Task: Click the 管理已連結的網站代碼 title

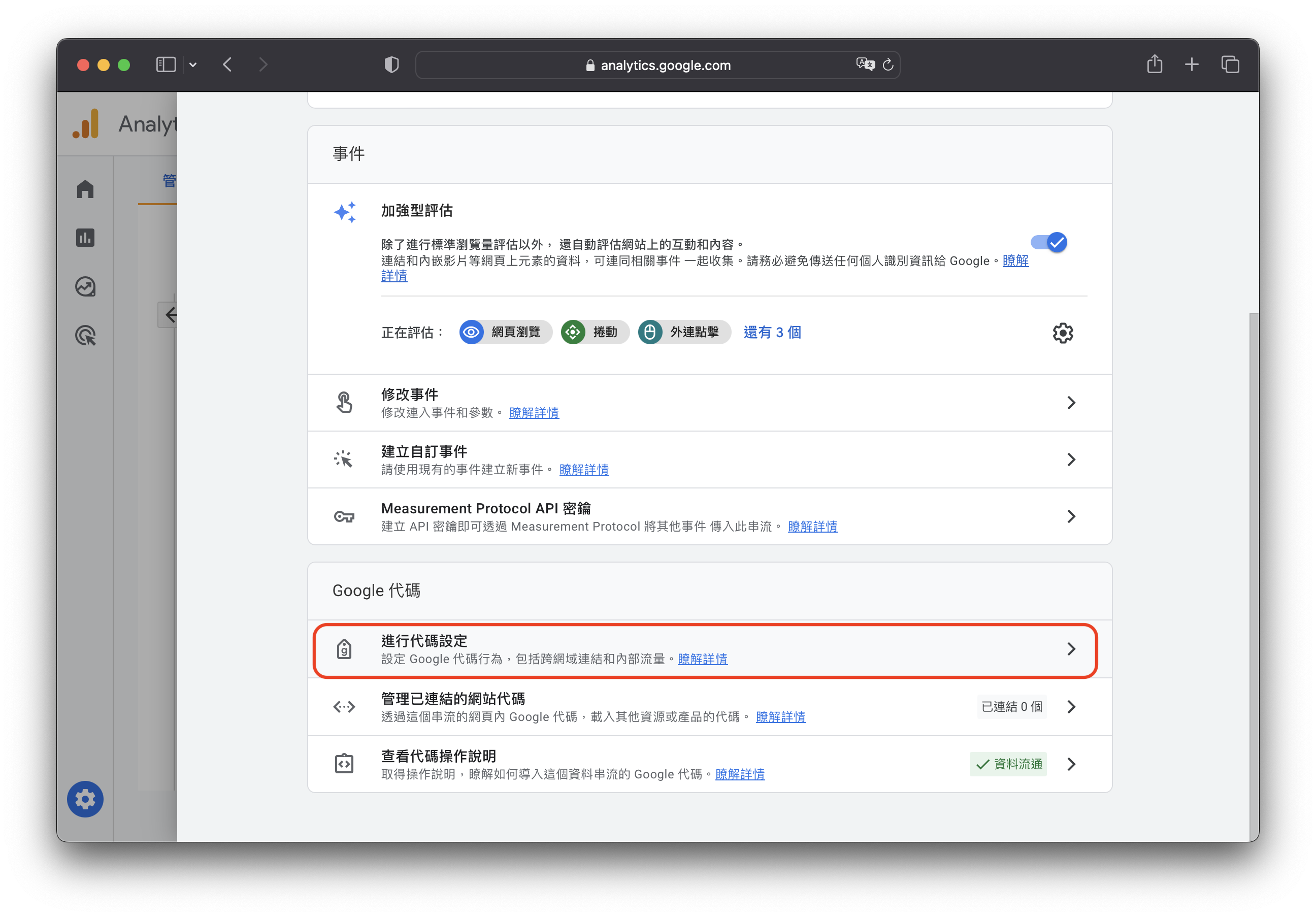Action: [x=452, y=698]
